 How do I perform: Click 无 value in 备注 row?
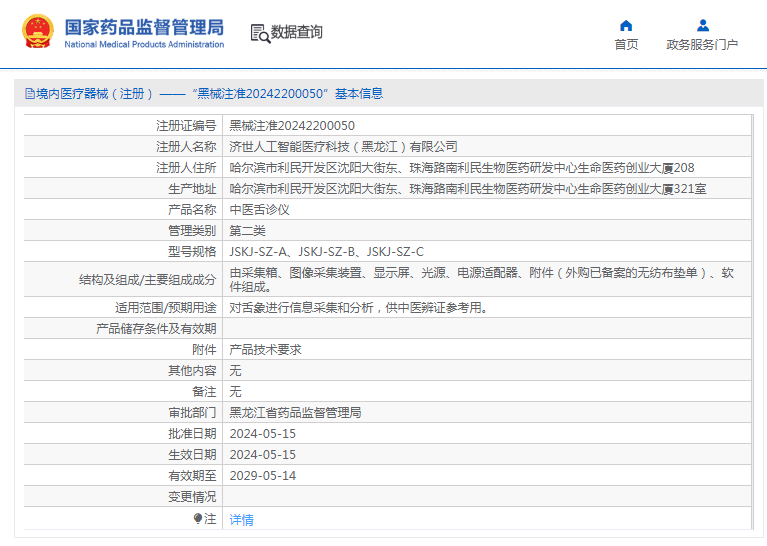pos(235,392)
